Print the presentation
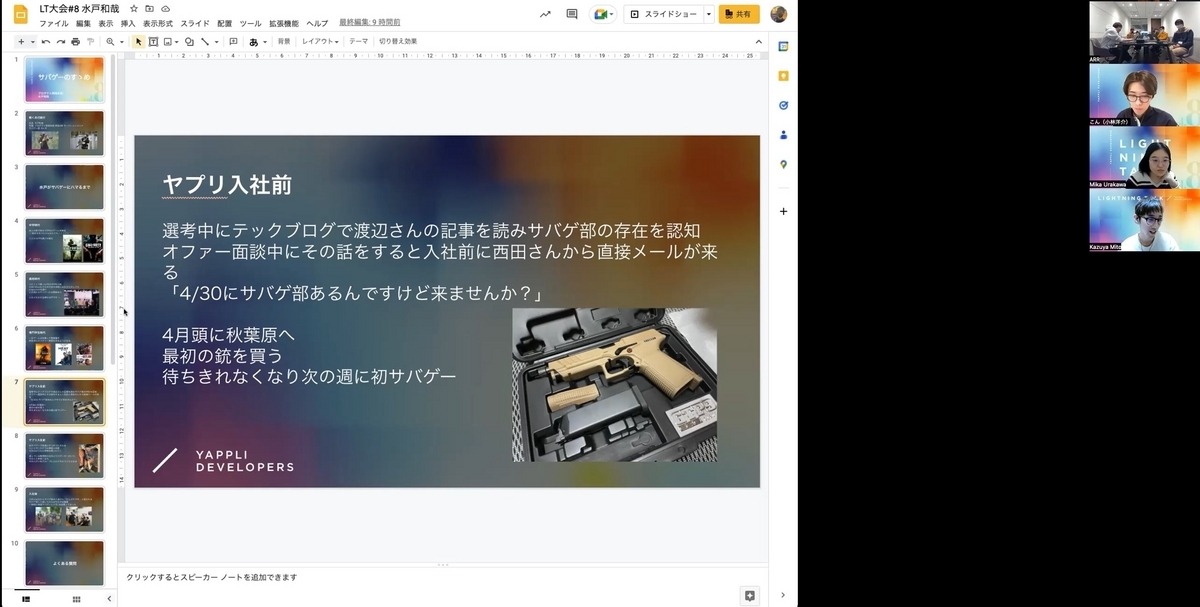The width and height of the screenshot is (1200, 607). (x=75, y=42)
